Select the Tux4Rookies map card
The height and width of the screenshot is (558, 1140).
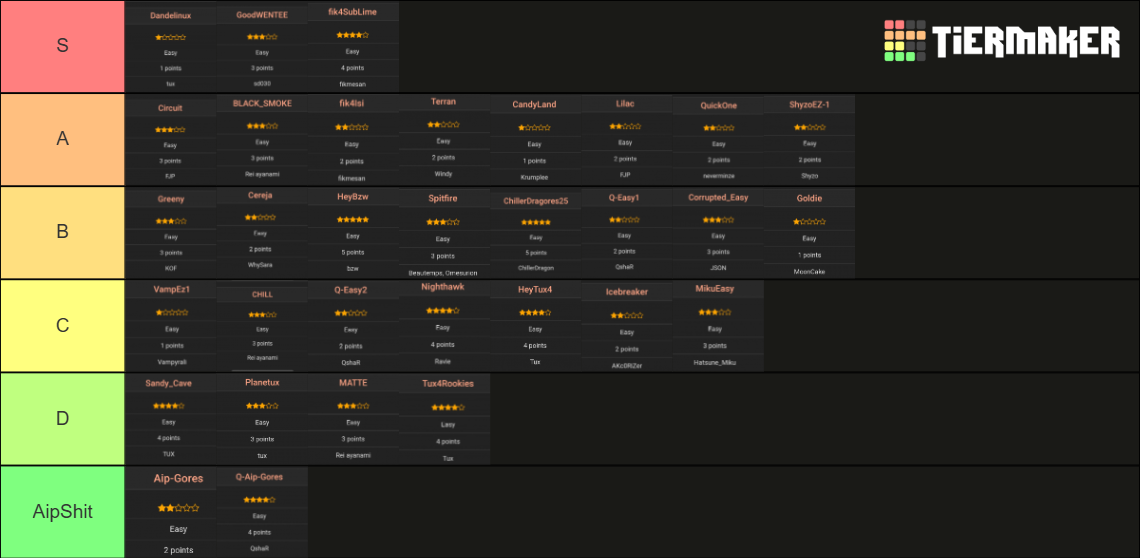[445, 419]
